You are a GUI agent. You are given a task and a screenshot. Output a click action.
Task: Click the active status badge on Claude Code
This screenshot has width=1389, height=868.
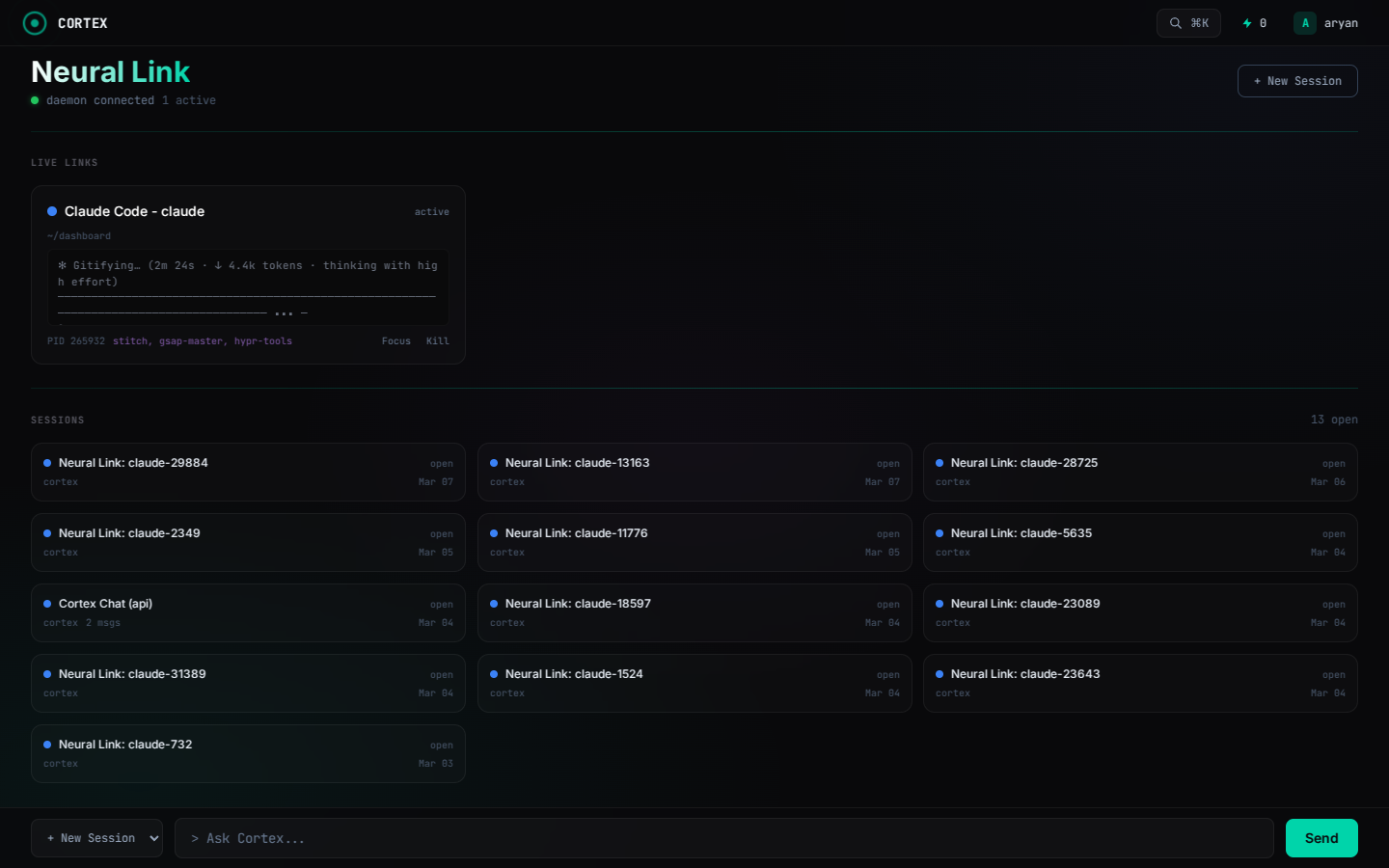tap(432, 212)
